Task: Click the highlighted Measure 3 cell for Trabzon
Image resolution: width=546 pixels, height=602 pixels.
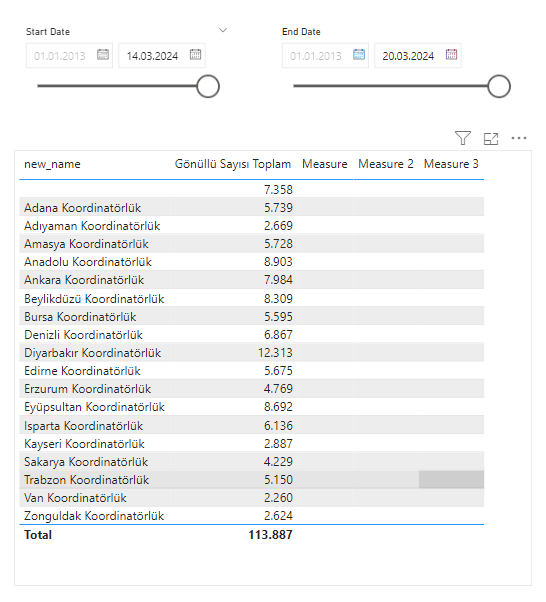Action: (451, 480)
